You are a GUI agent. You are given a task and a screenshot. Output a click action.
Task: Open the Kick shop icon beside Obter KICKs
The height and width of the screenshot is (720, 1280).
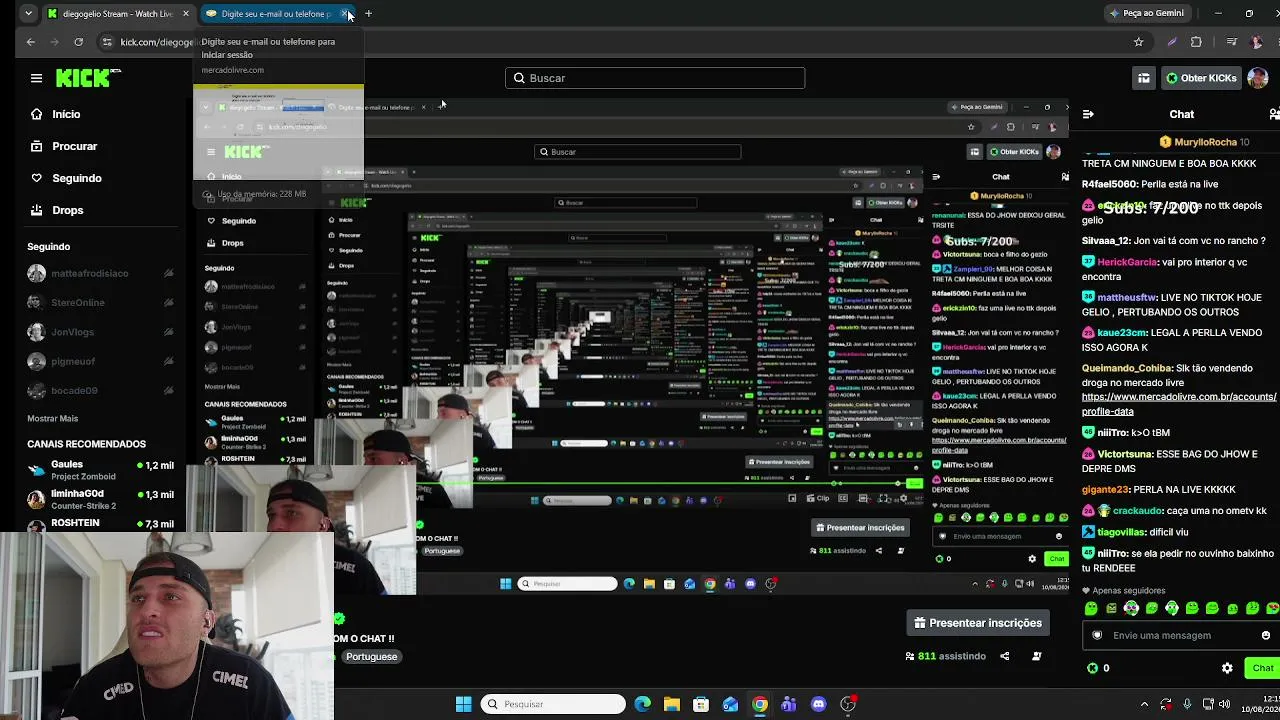coord(1144,78)
